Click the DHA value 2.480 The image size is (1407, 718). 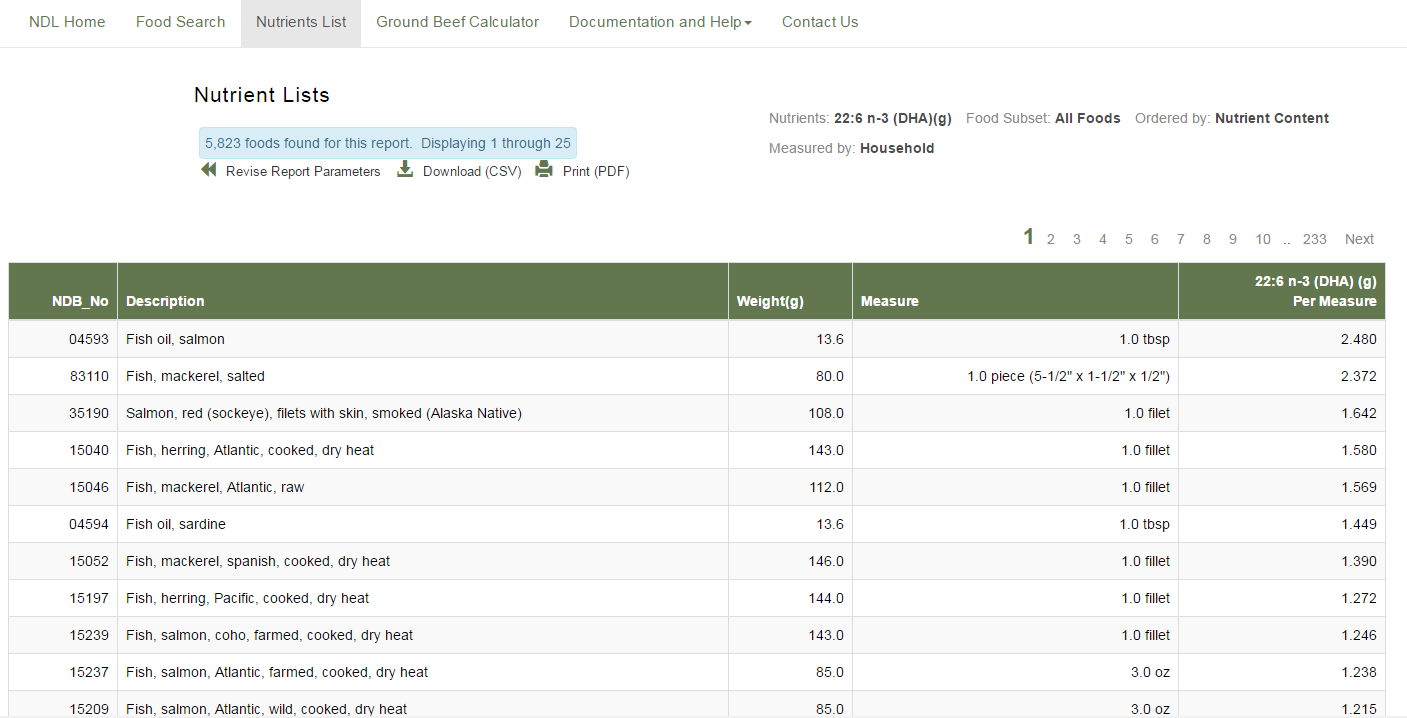point(1359,339)
